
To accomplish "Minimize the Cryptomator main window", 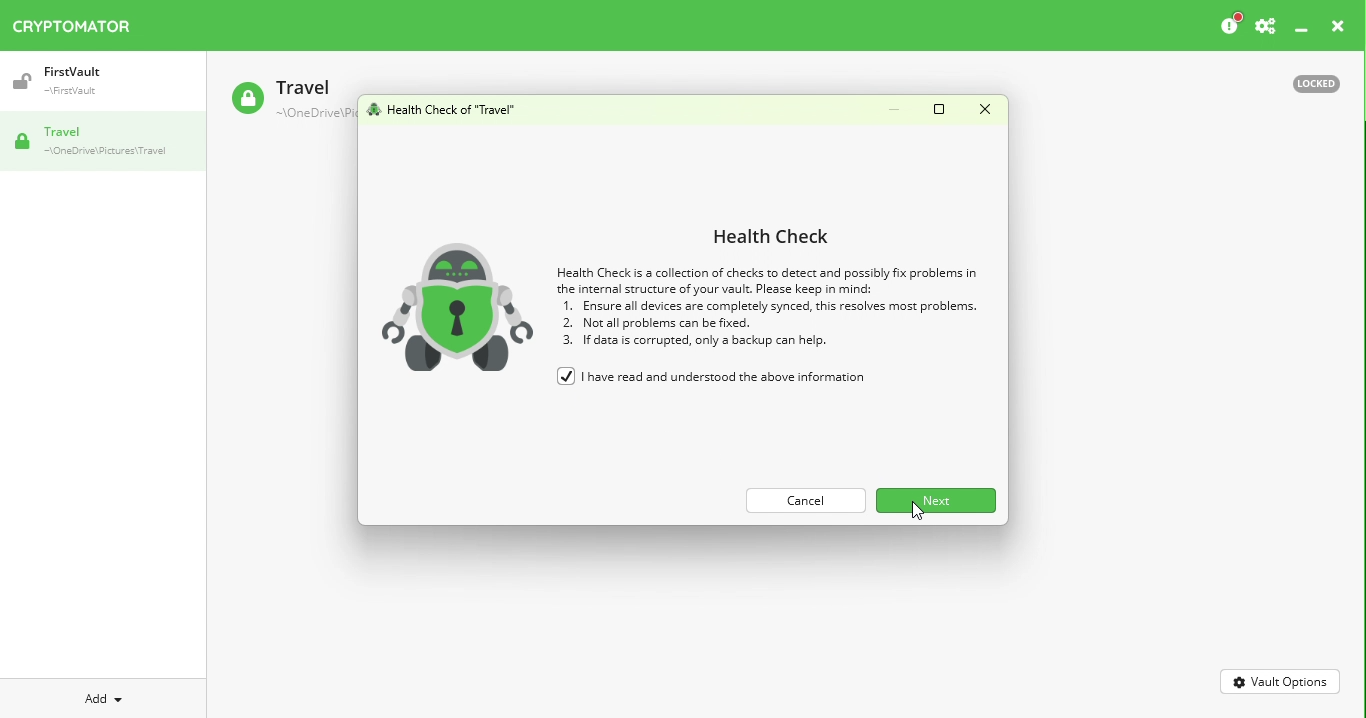I will 1302,29.
